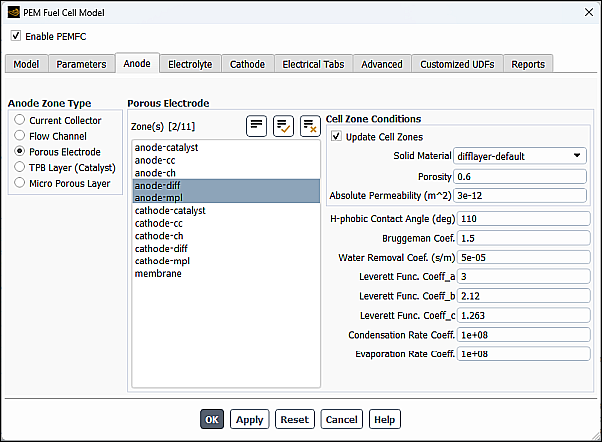Close the PEM Fuel Cell Model dialog
Screen dimensions: 602x442
point(589,12)
